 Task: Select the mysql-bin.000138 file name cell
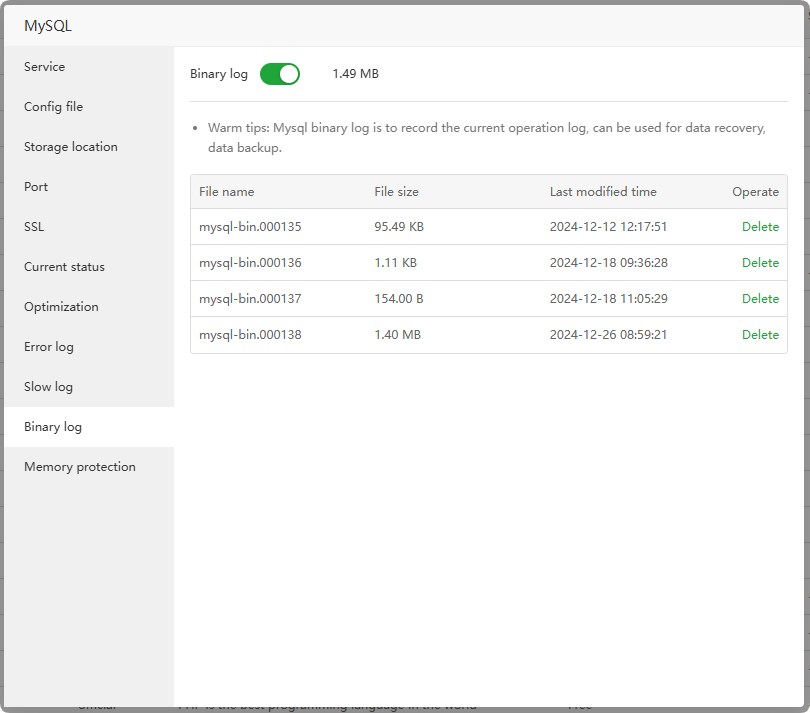point(250,335)
